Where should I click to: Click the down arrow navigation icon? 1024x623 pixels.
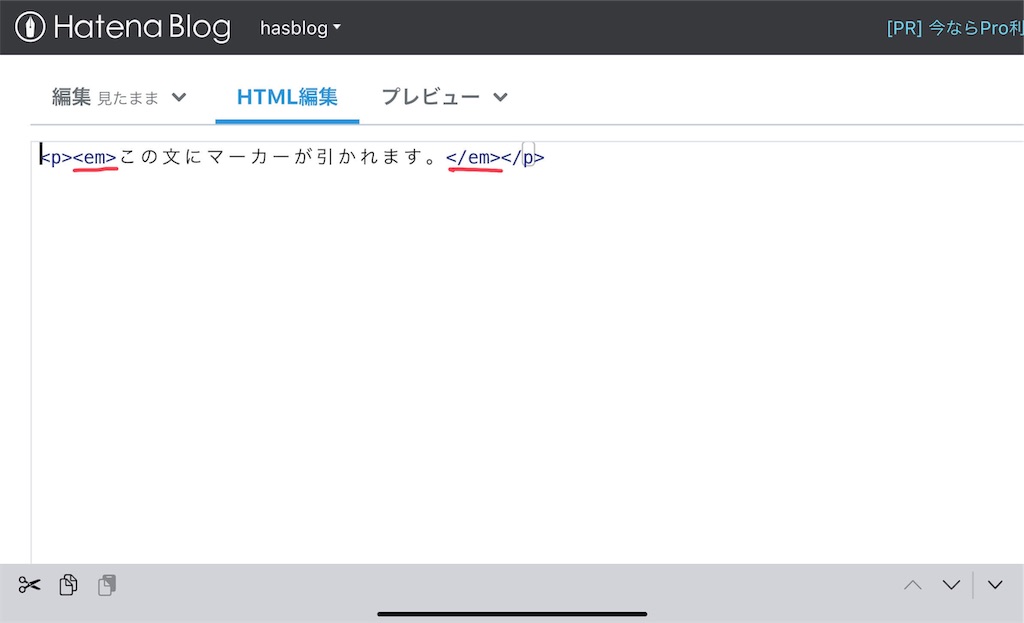click(950, 584)
